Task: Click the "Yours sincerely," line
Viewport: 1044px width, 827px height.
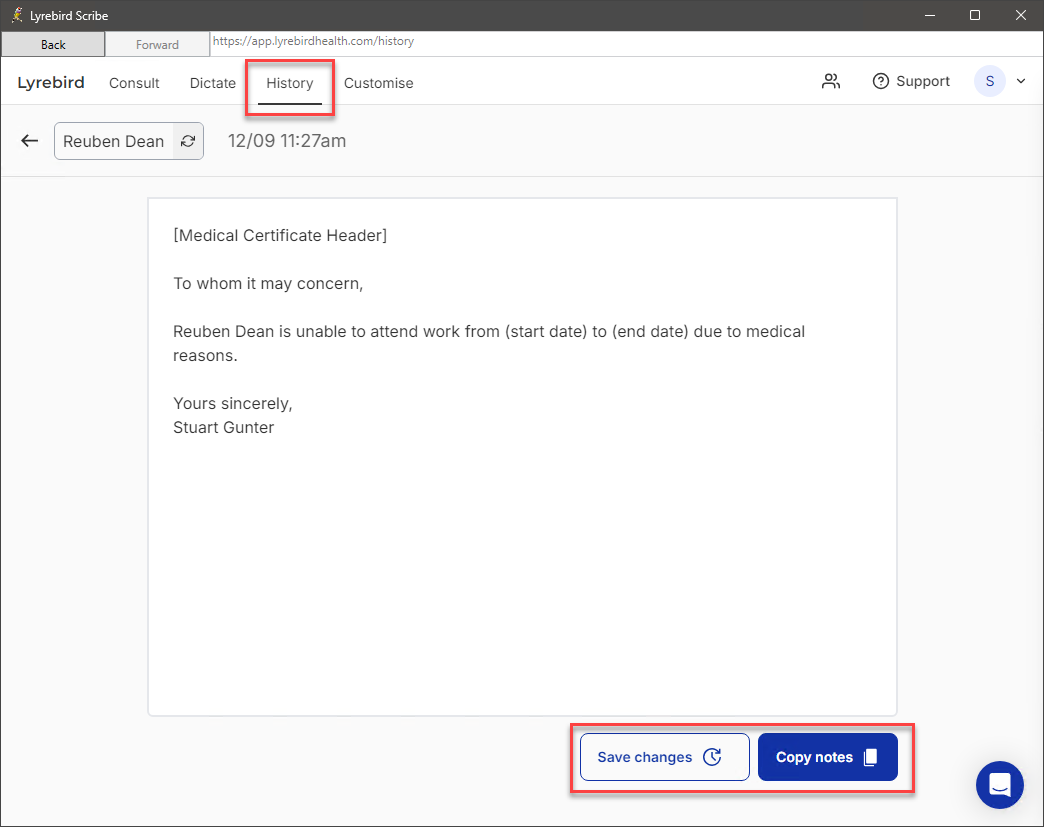Action: (x=233, y=404)
